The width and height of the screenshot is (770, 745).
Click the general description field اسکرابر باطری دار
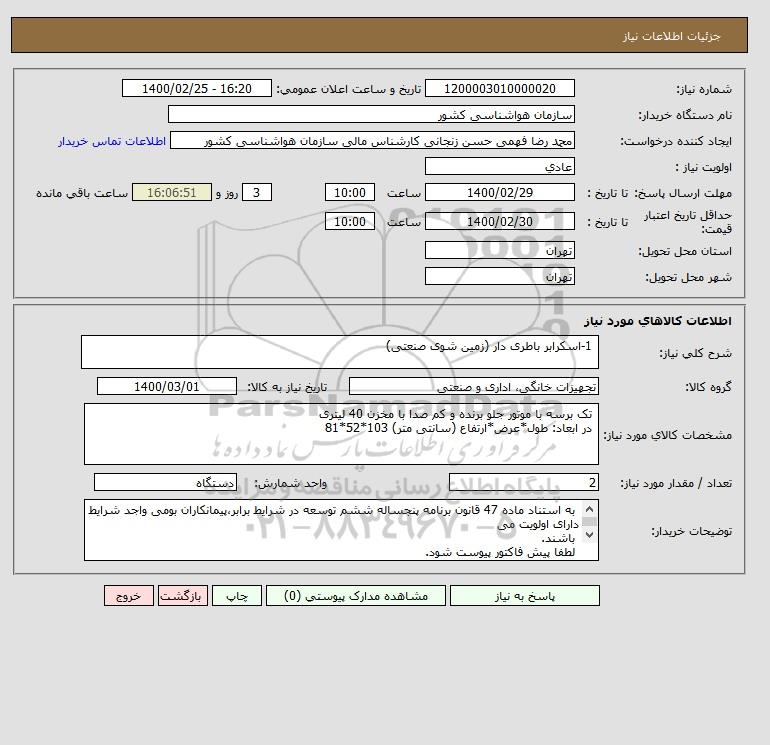[340, 352]
